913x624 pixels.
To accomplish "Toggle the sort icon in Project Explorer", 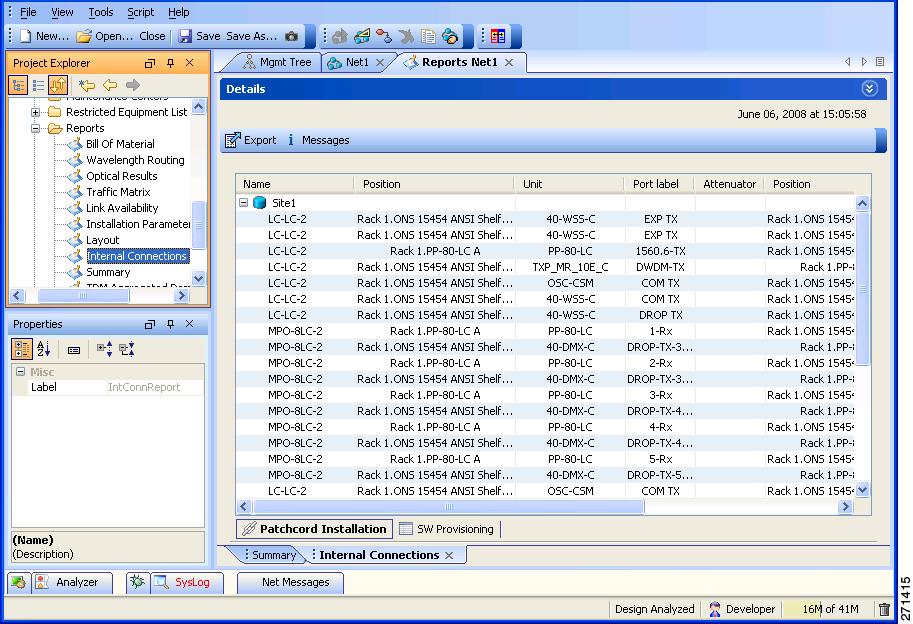I will tap(58, 86).
